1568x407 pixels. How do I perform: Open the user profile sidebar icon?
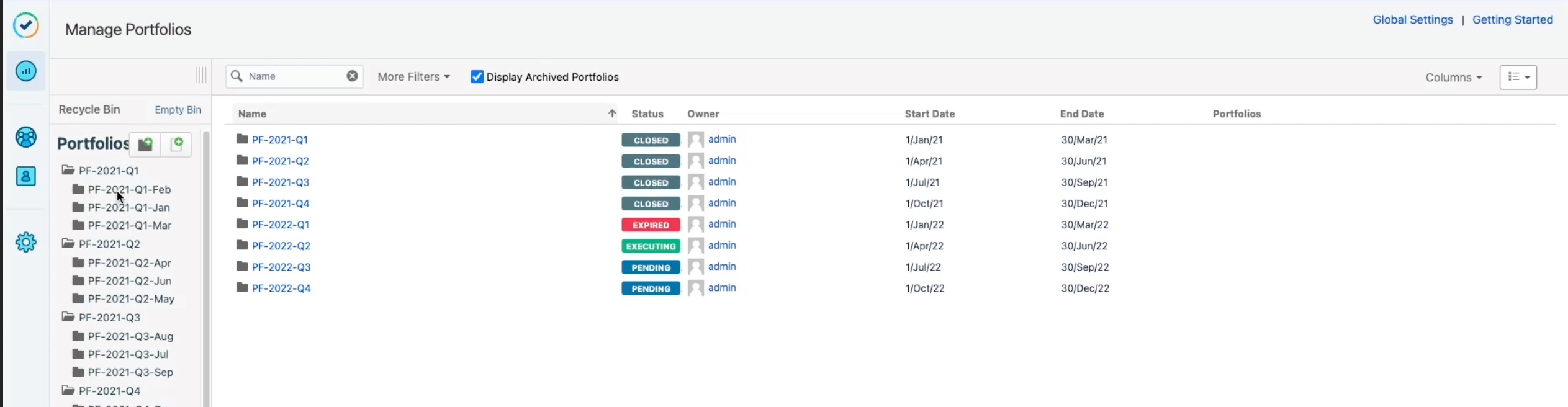[x=25, y=177]
